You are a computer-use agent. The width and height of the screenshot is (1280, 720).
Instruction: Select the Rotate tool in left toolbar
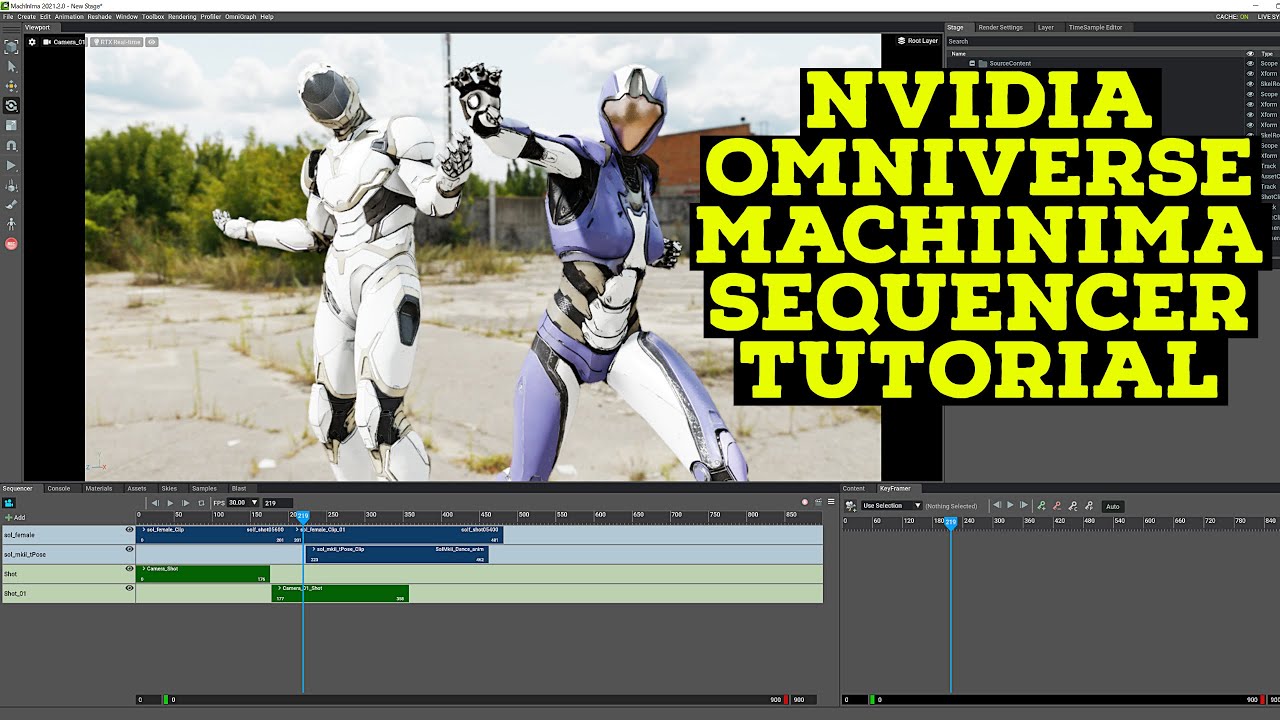[x=12, y=105]
